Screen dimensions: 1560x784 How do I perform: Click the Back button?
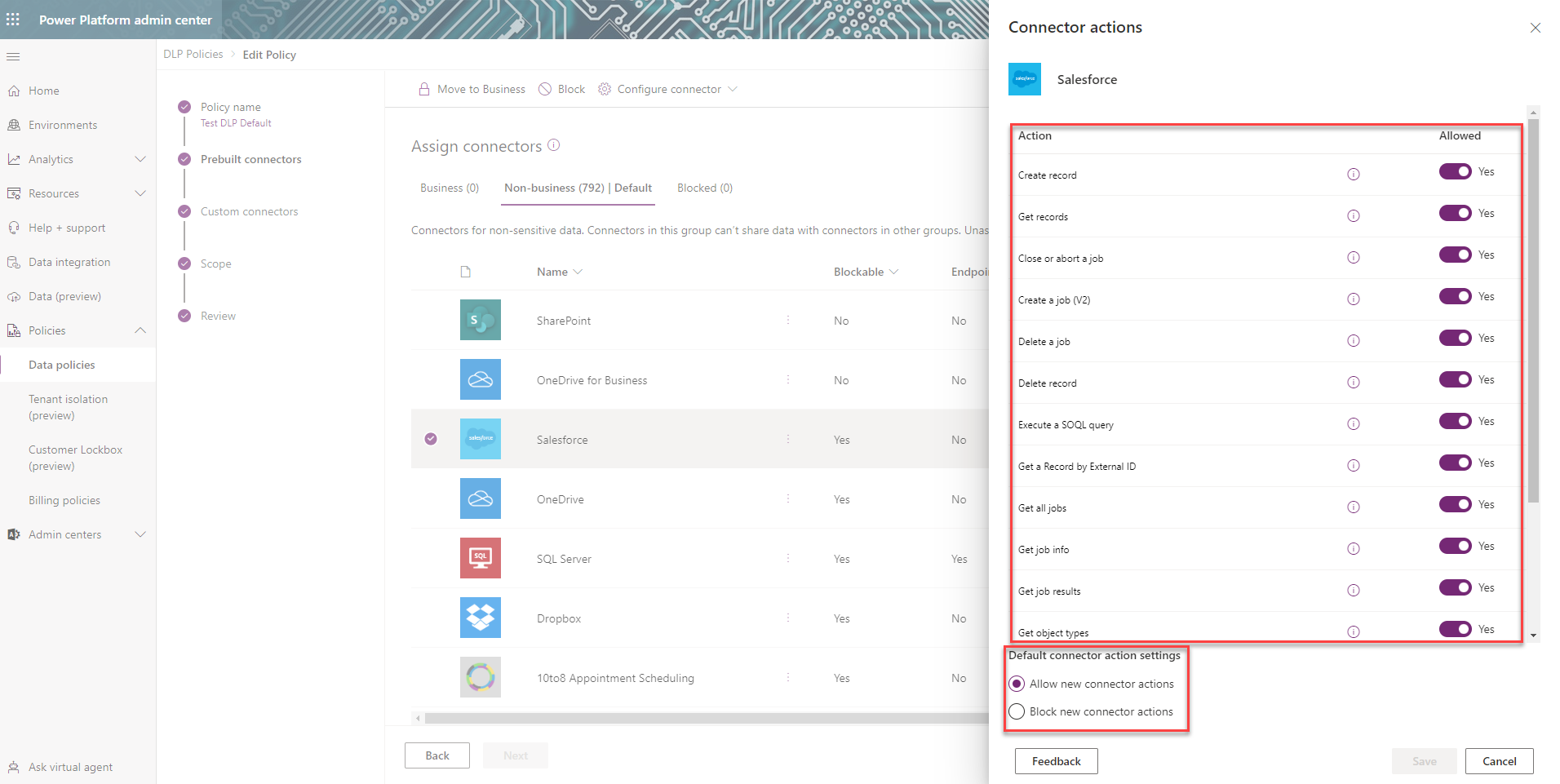pos(437,755)
